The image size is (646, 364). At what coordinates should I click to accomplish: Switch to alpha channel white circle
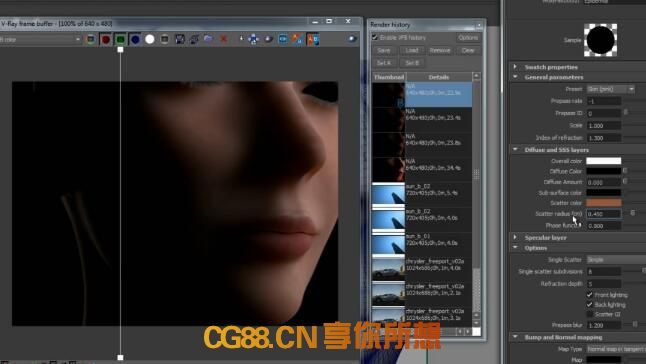pyautogui.click(x=150, y=39)
